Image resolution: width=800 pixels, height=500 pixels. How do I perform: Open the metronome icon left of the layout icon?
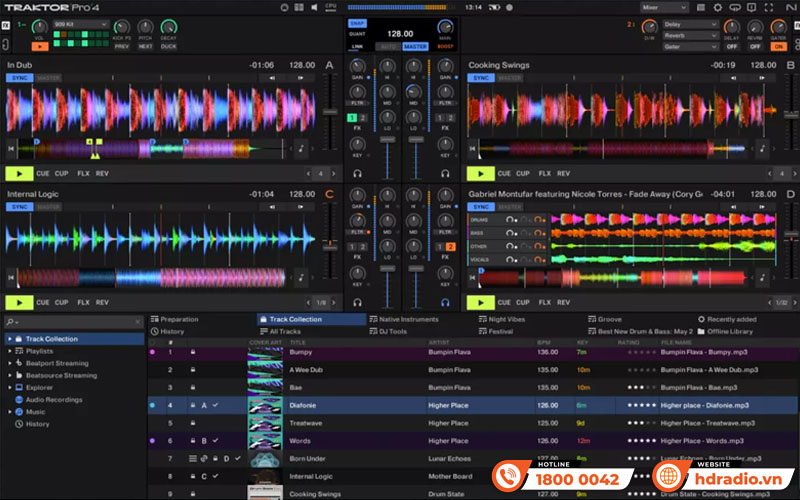point(285,7)
